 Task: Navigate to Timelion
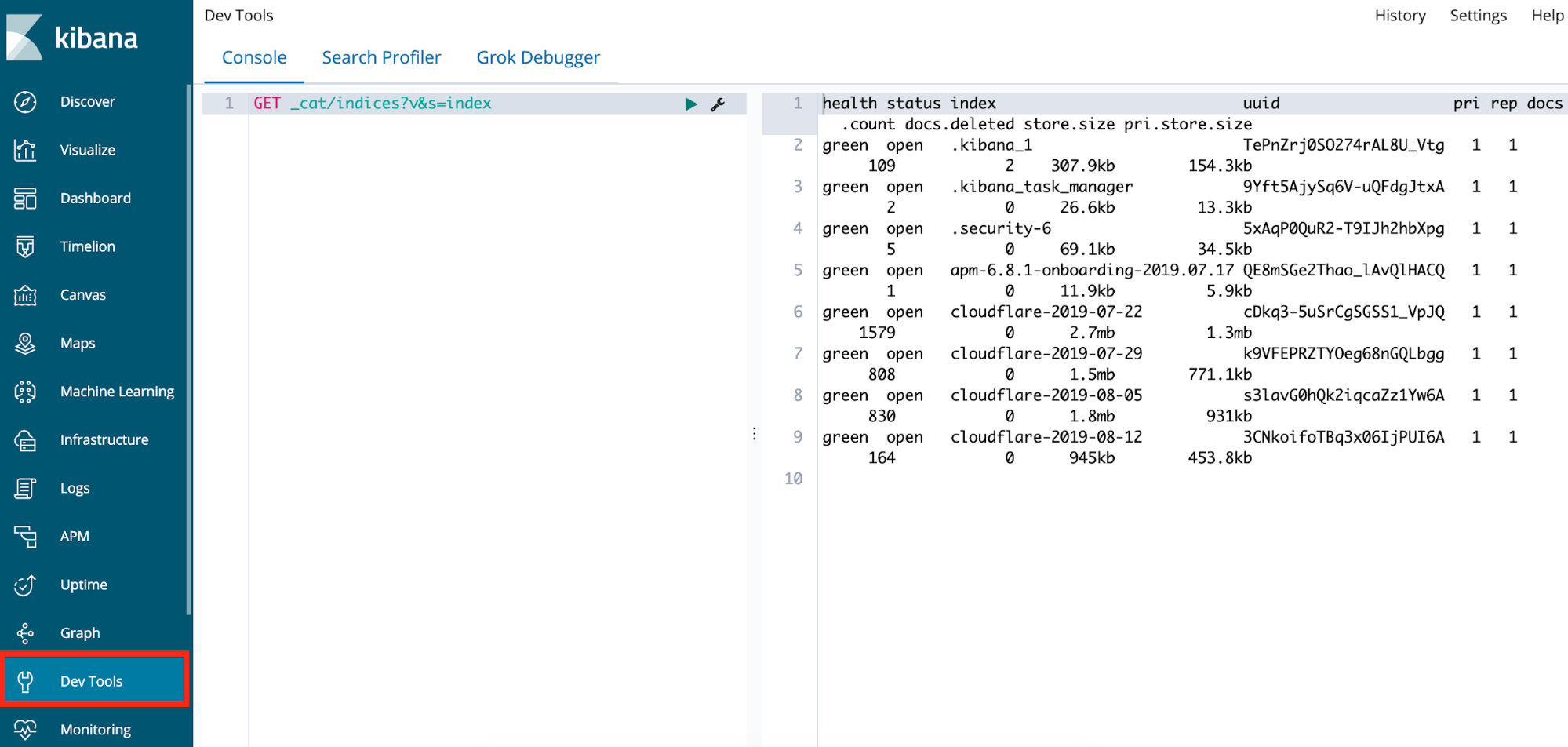[86, 246]
